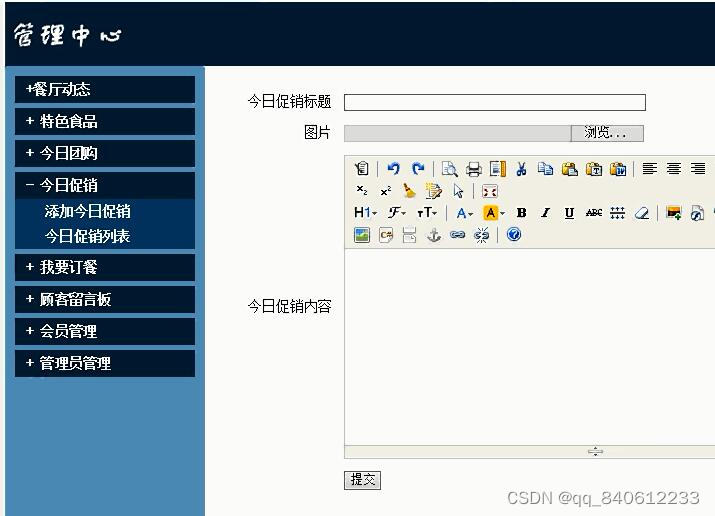
Task: Cut with the scissors icon
Action: [x=521, y=169]
